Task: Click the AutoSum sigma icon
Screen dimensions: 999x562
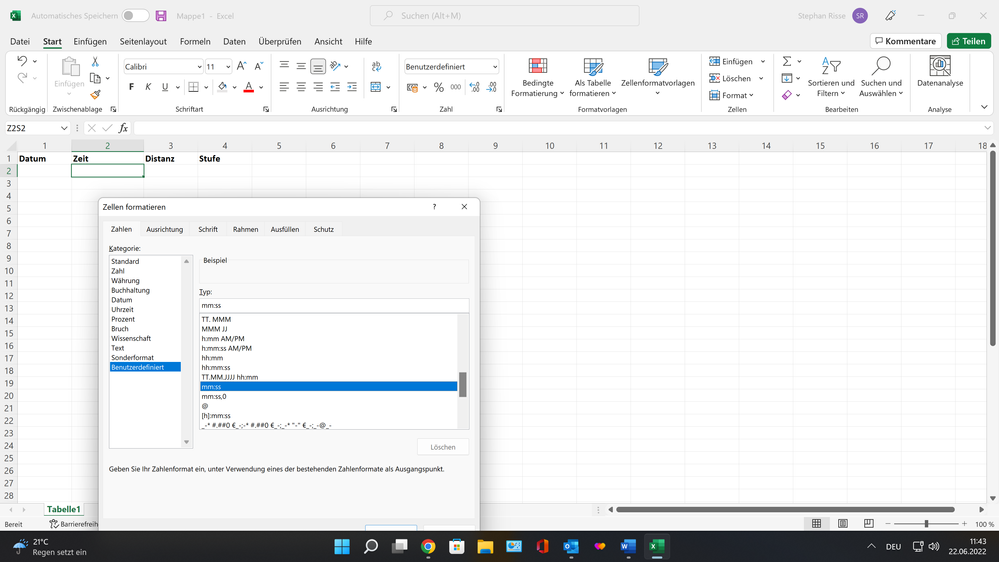Action: coord(787,61)
